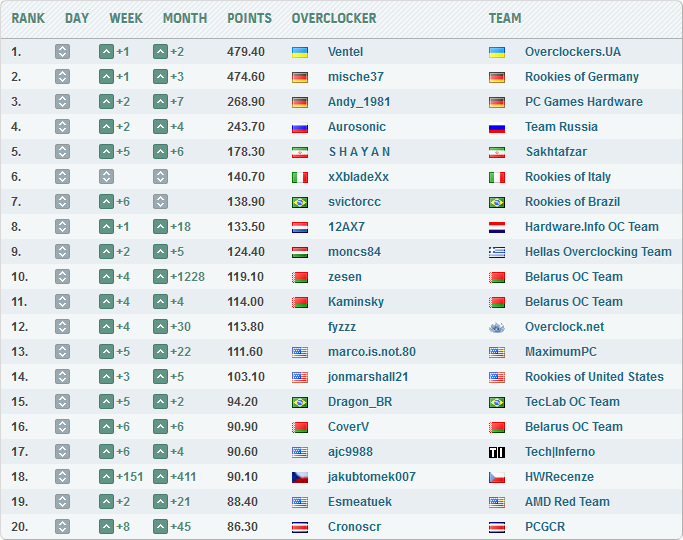
Task: Click Russian flag next to Aurosonic
Action: 299,127
